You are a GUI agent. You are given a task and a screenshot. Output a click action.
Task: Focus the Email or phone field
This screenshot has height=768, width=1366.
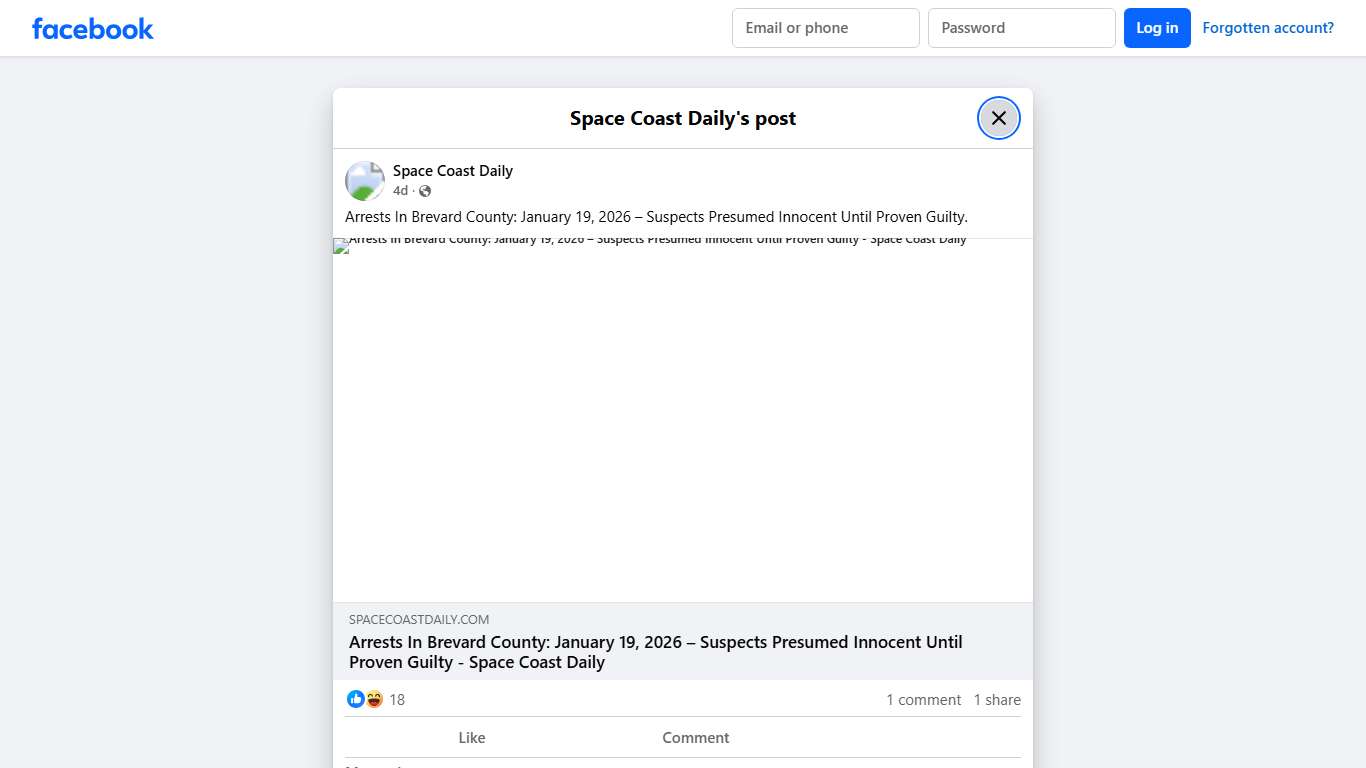(x=825, y=28)
